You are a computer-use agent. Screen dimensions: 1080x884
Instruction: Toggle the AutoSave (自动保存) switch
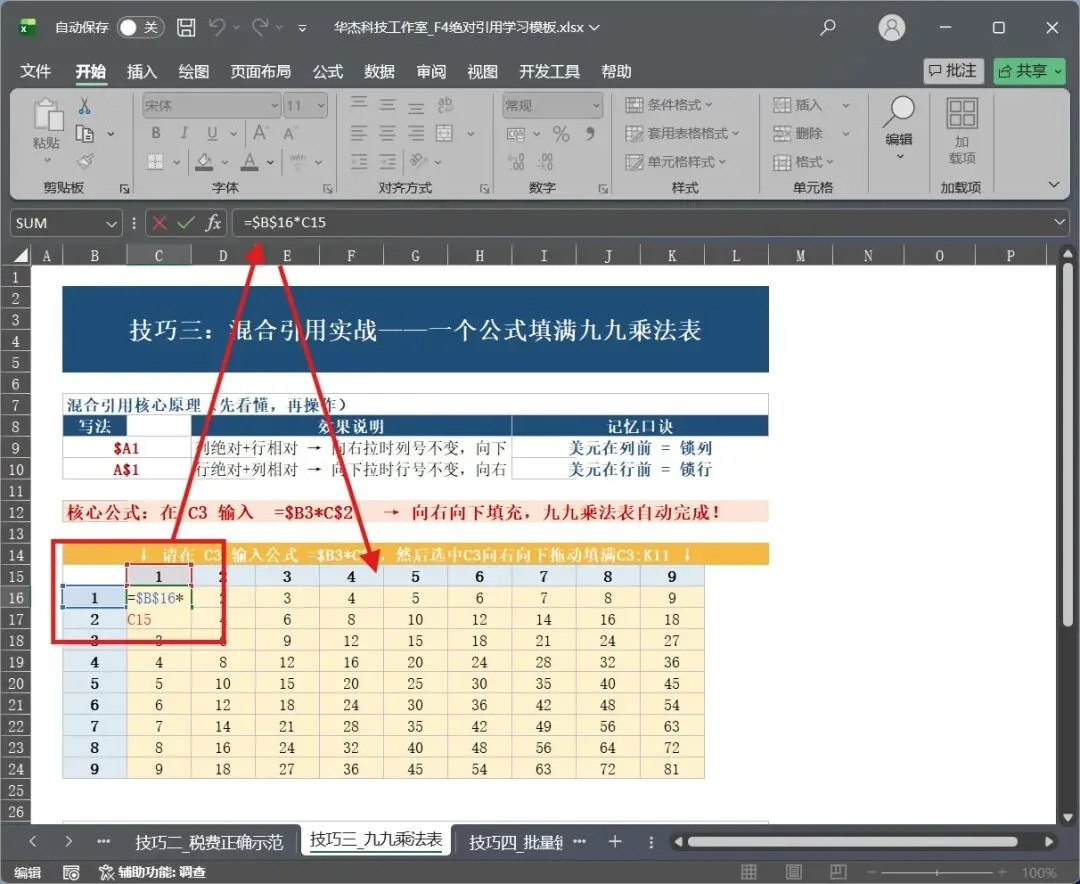(141, 28)
